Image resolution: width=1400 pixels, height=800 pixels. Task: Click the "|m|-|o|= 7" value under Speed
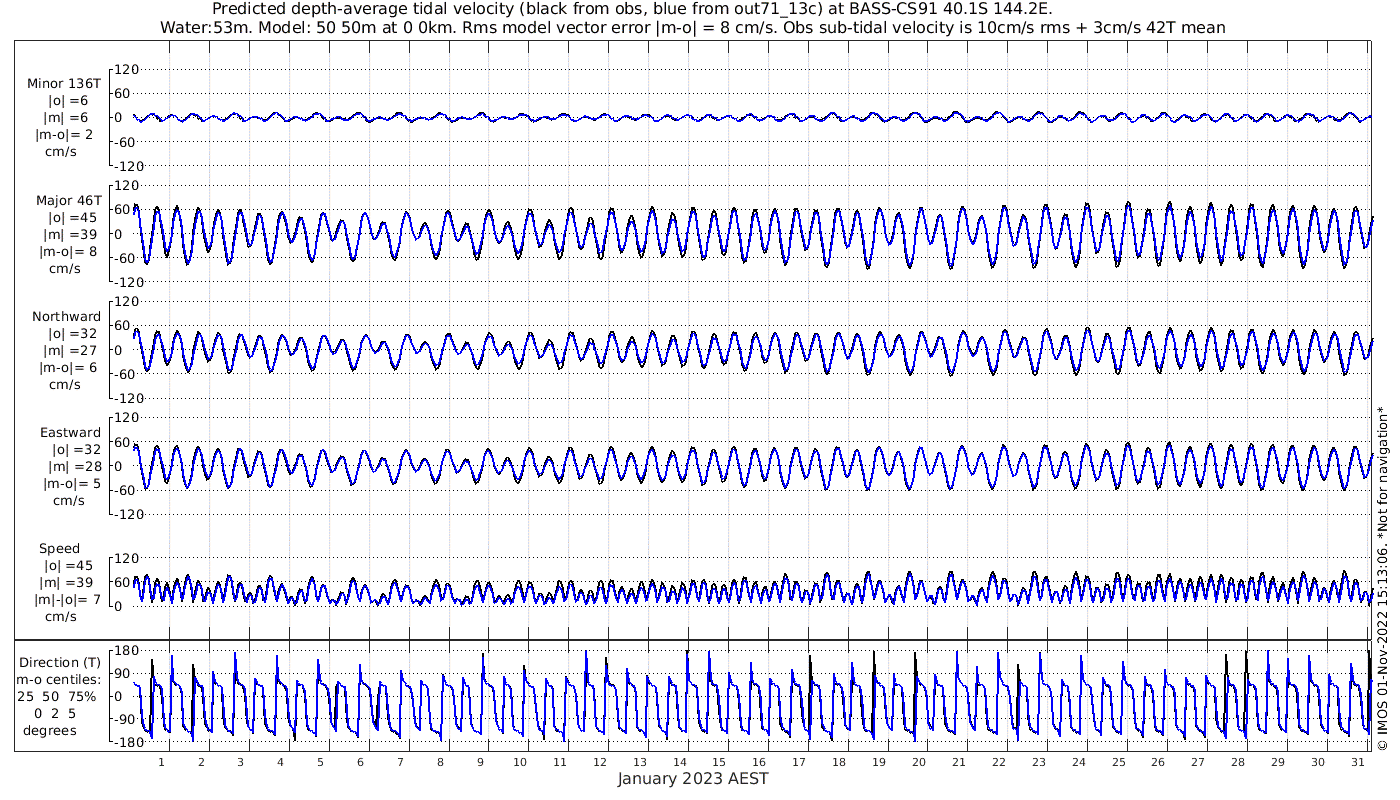click(x=68, y=600)
